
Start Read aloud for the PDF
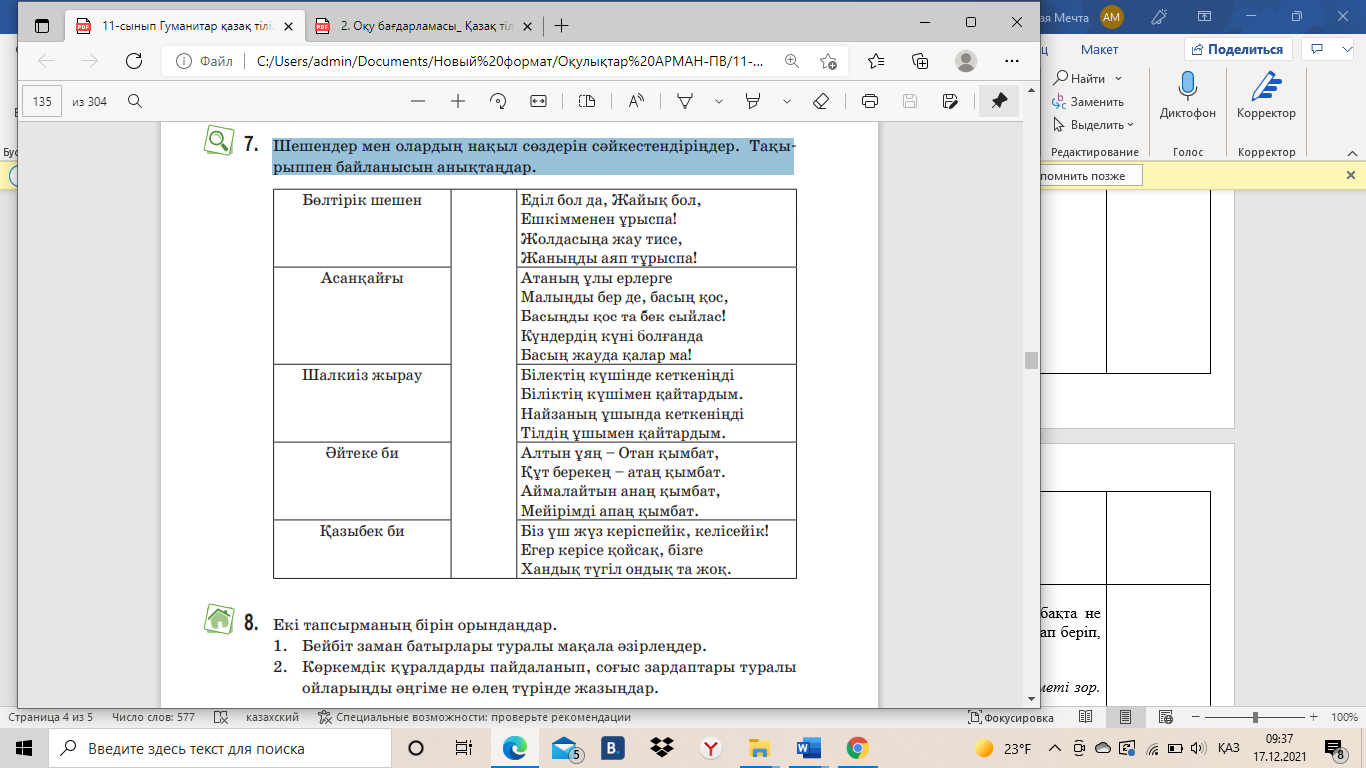[636, 101]
